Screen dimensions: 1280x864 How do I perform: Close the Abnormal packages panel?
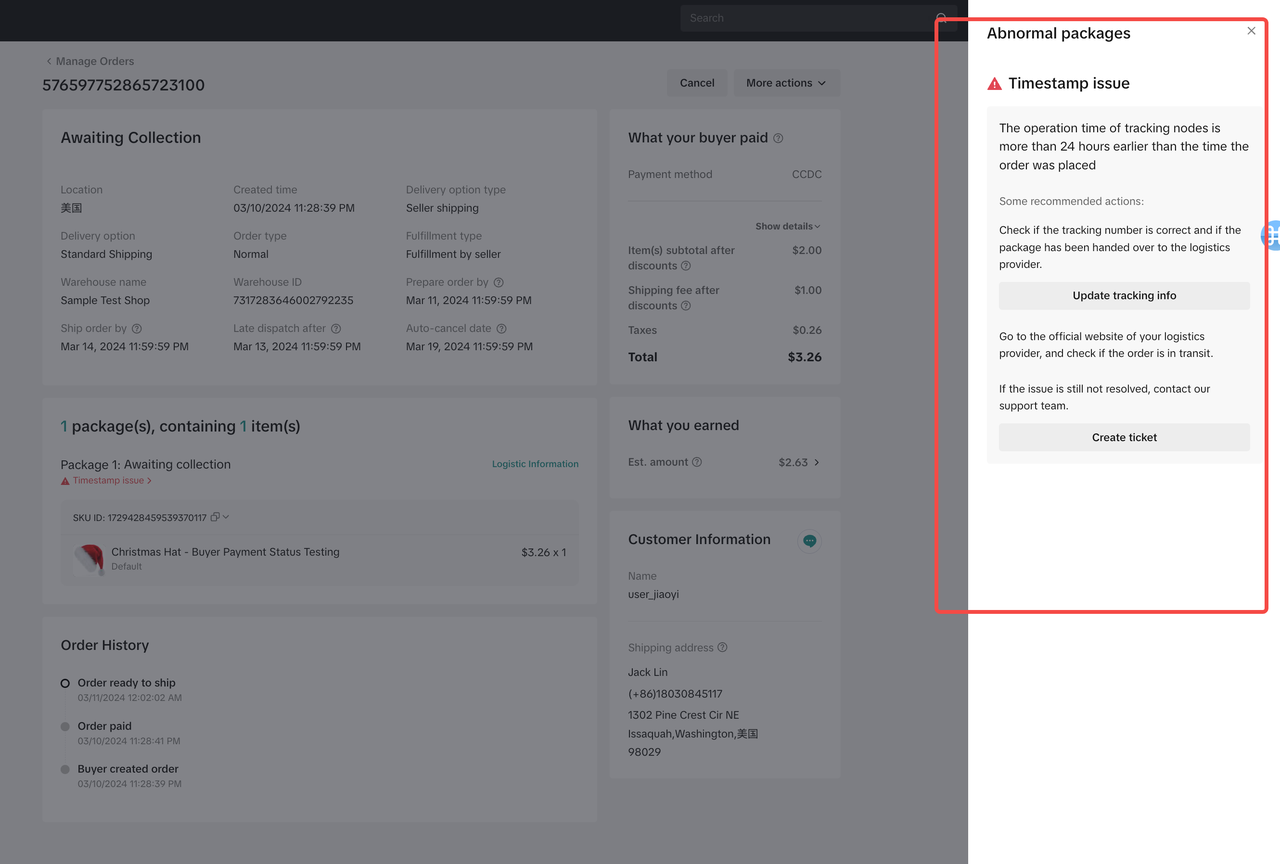[x=1251, y=31]
